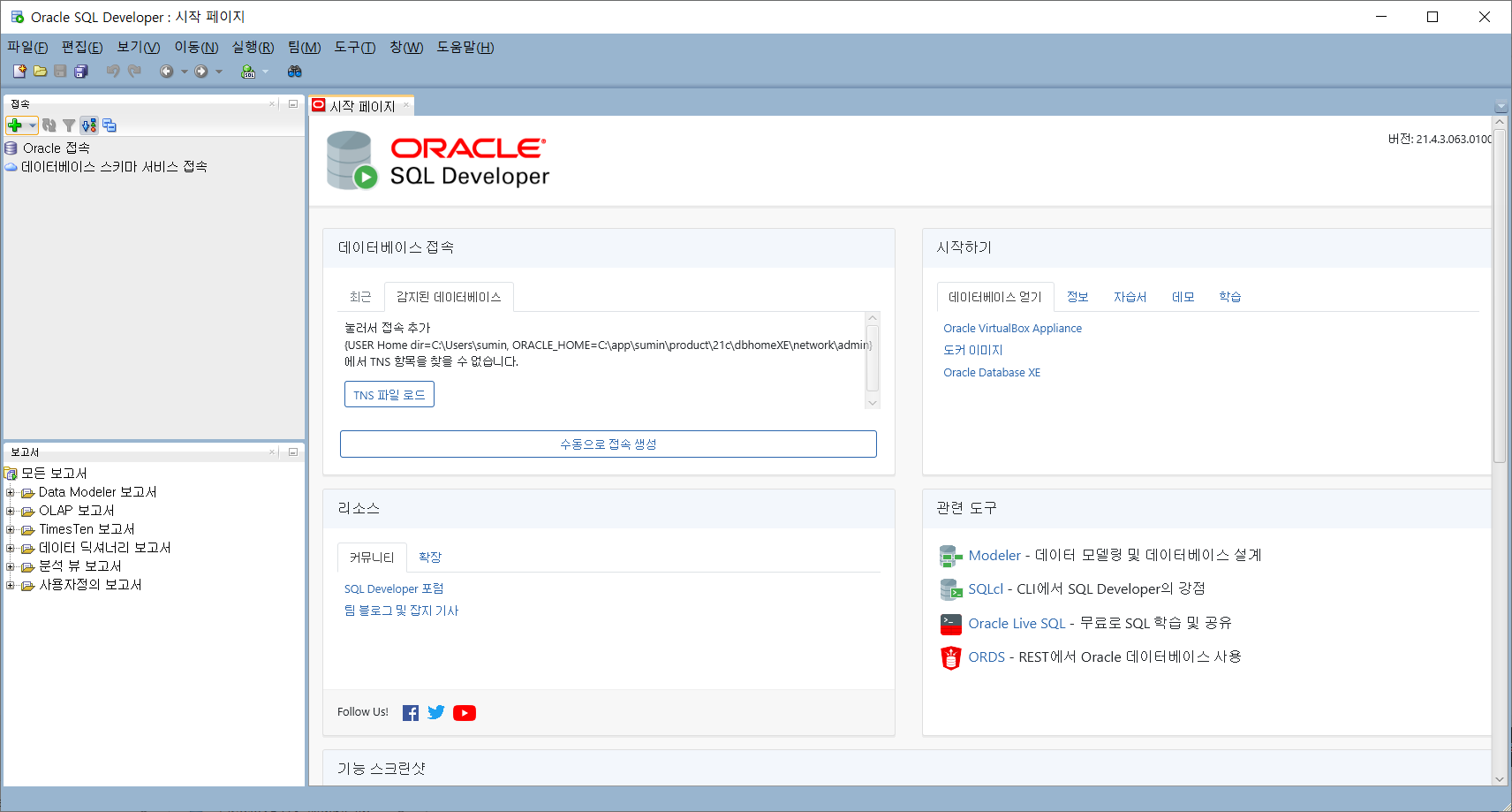
Task: Open the 파일(F) menu
Action: click(x=27, y=47)
